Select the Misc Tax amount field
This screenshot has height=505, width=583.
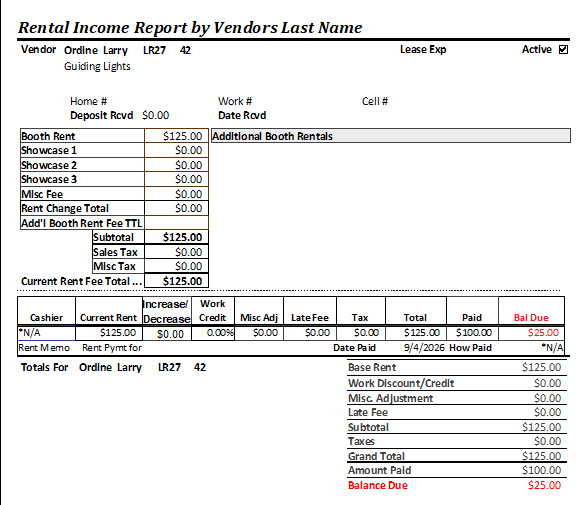coord(176,266)
